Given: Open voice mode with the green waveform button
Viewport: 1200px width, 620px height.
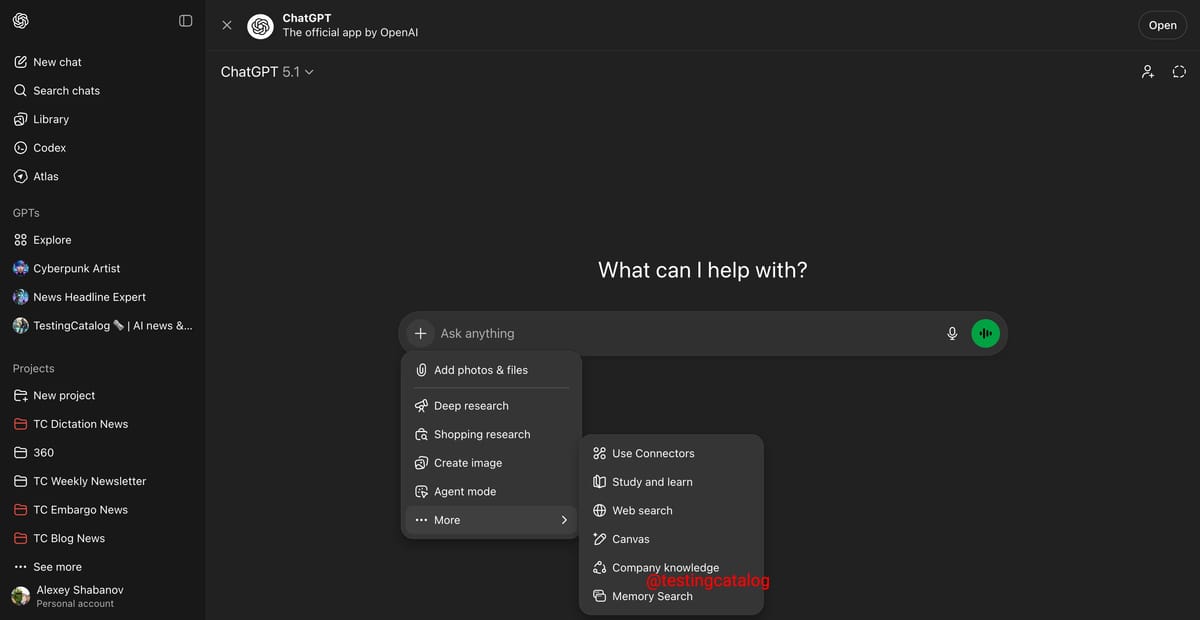Looking at the screenshot, I should pos(985,333).
